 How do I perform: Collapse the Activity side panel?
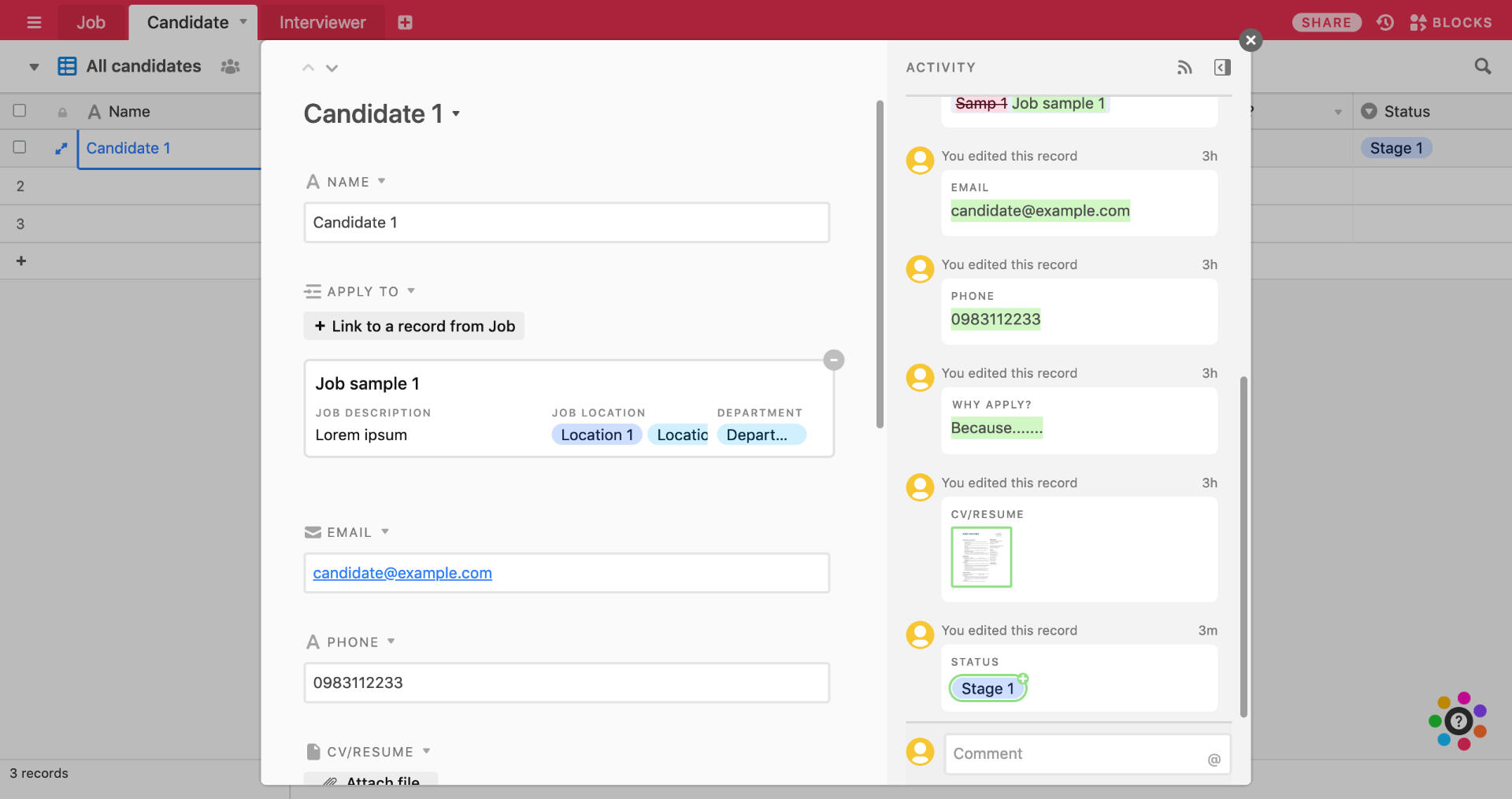pos(1221,68)
